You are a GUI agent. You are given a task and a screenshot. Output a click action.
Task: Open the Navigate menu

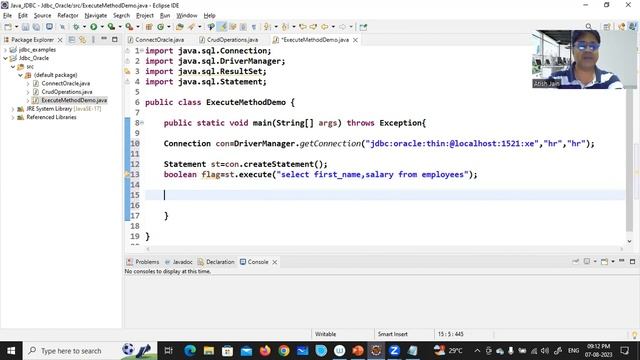[96, 16]
